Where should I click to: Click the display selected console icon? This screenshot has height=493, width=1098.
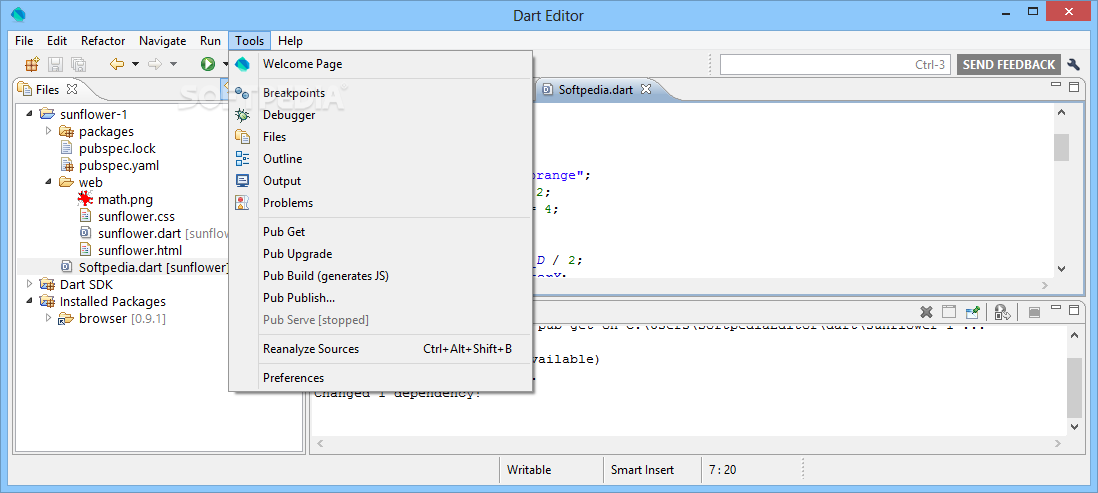1034,312
